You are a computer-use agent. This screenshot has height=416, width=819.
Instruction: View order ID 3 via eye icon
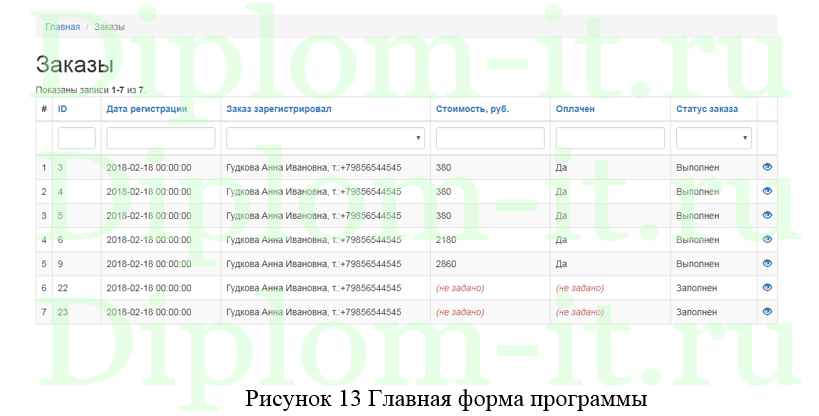(767, 167)
